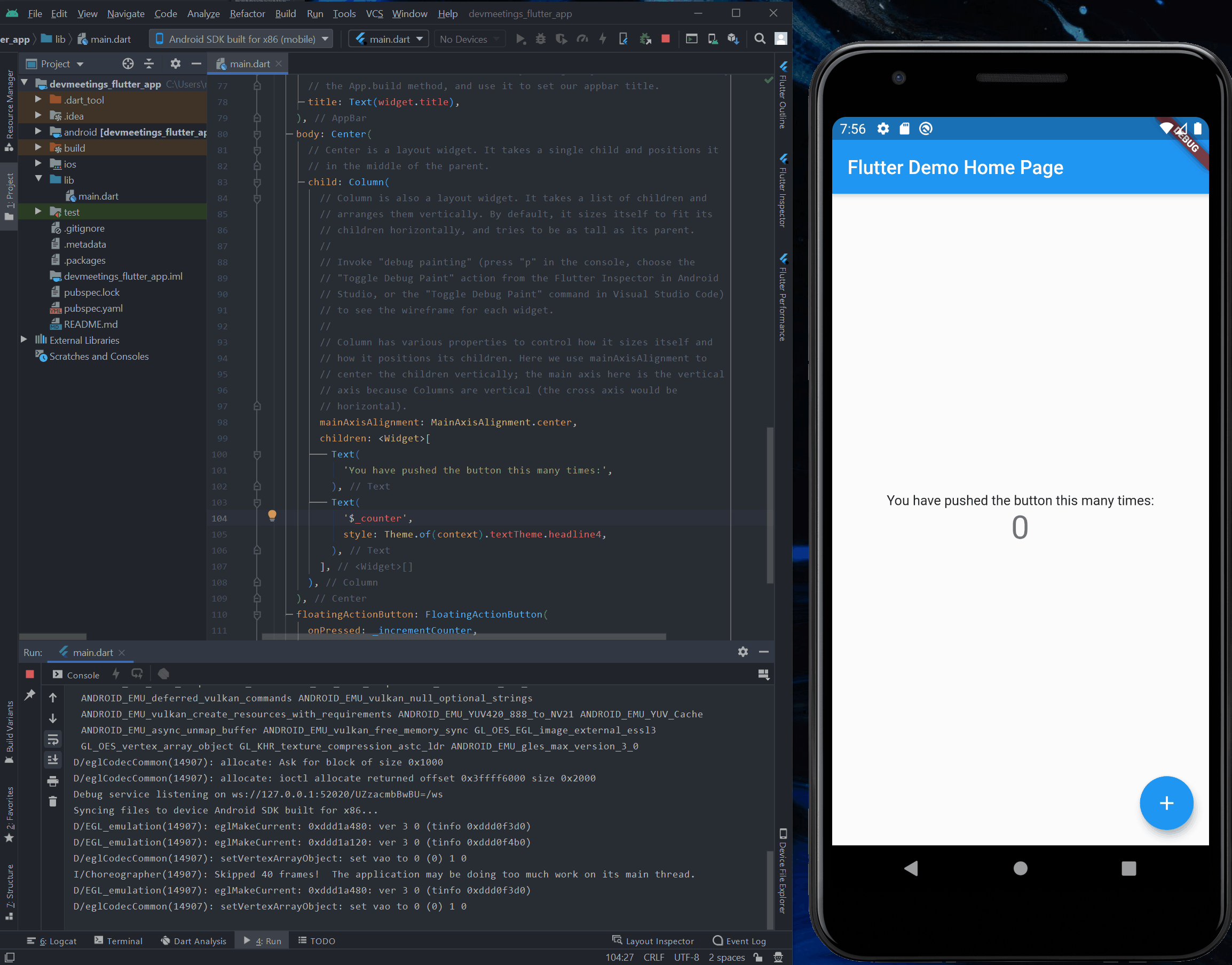Screen dimensions: 1232x965
Task: Click the user account avatar icon
Action: [780, 39]
